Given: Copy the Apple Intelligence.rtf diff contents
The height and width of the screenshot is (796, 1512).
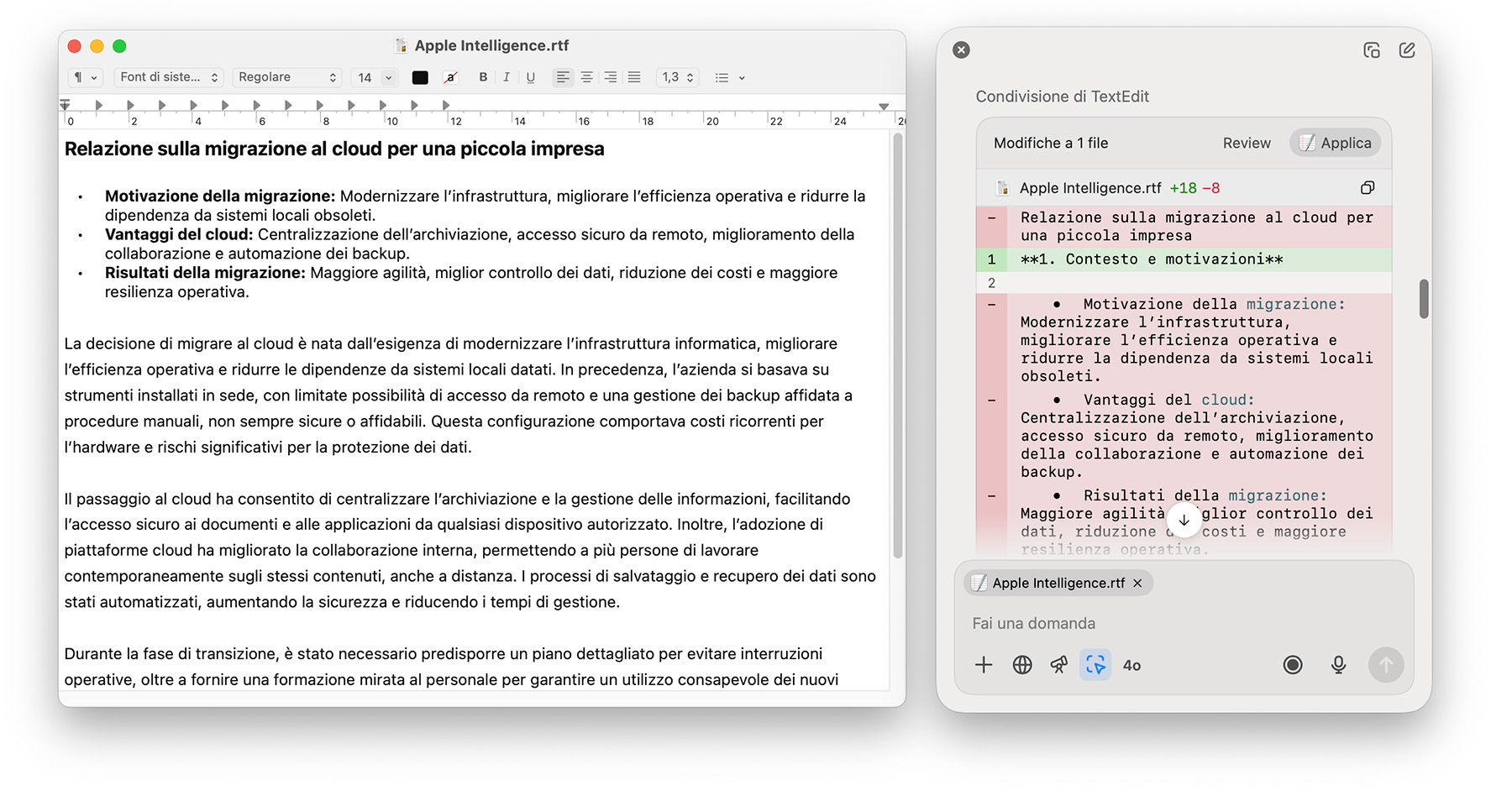Looking at the screenshot, I should click(x=1368, y=188).
